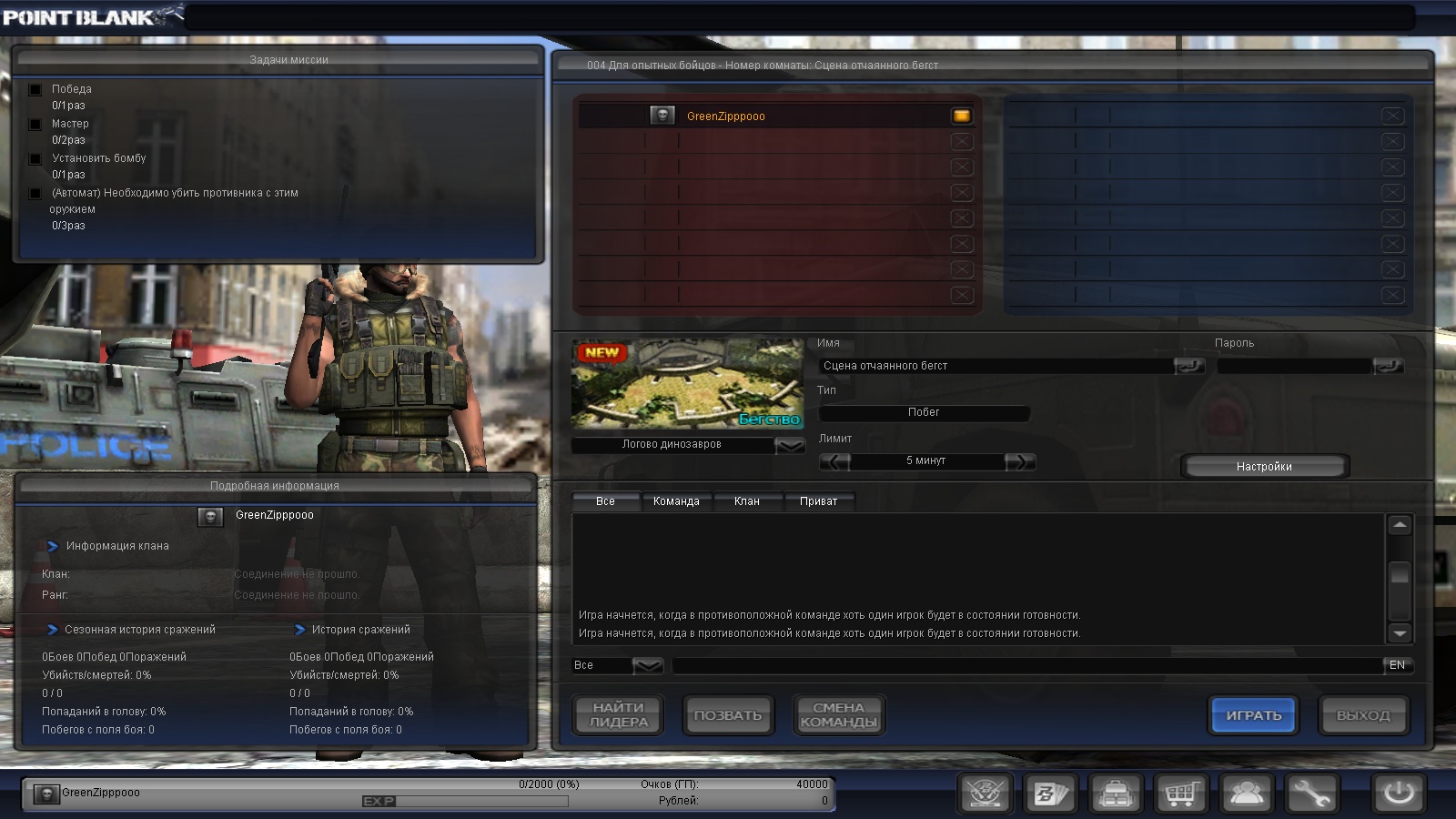Click the Задачи миссии panel header
1456x819 pixels.
tap(278, 60)
